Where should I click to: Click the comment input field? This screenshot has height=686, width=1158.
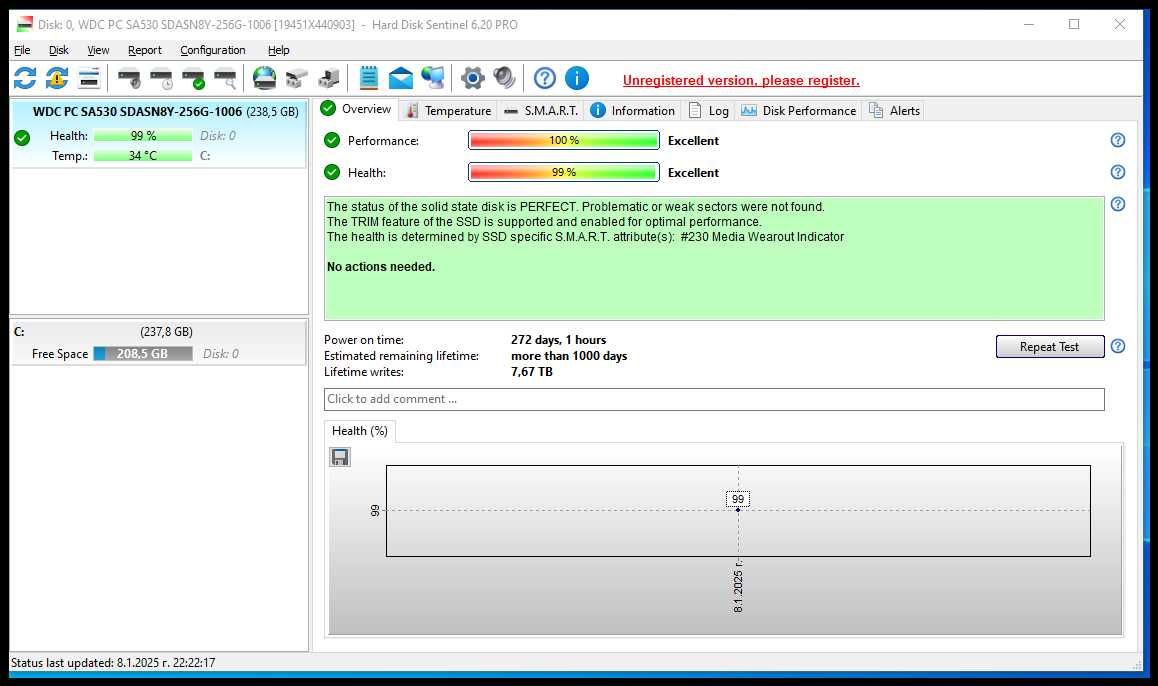[x=714, y=399]
